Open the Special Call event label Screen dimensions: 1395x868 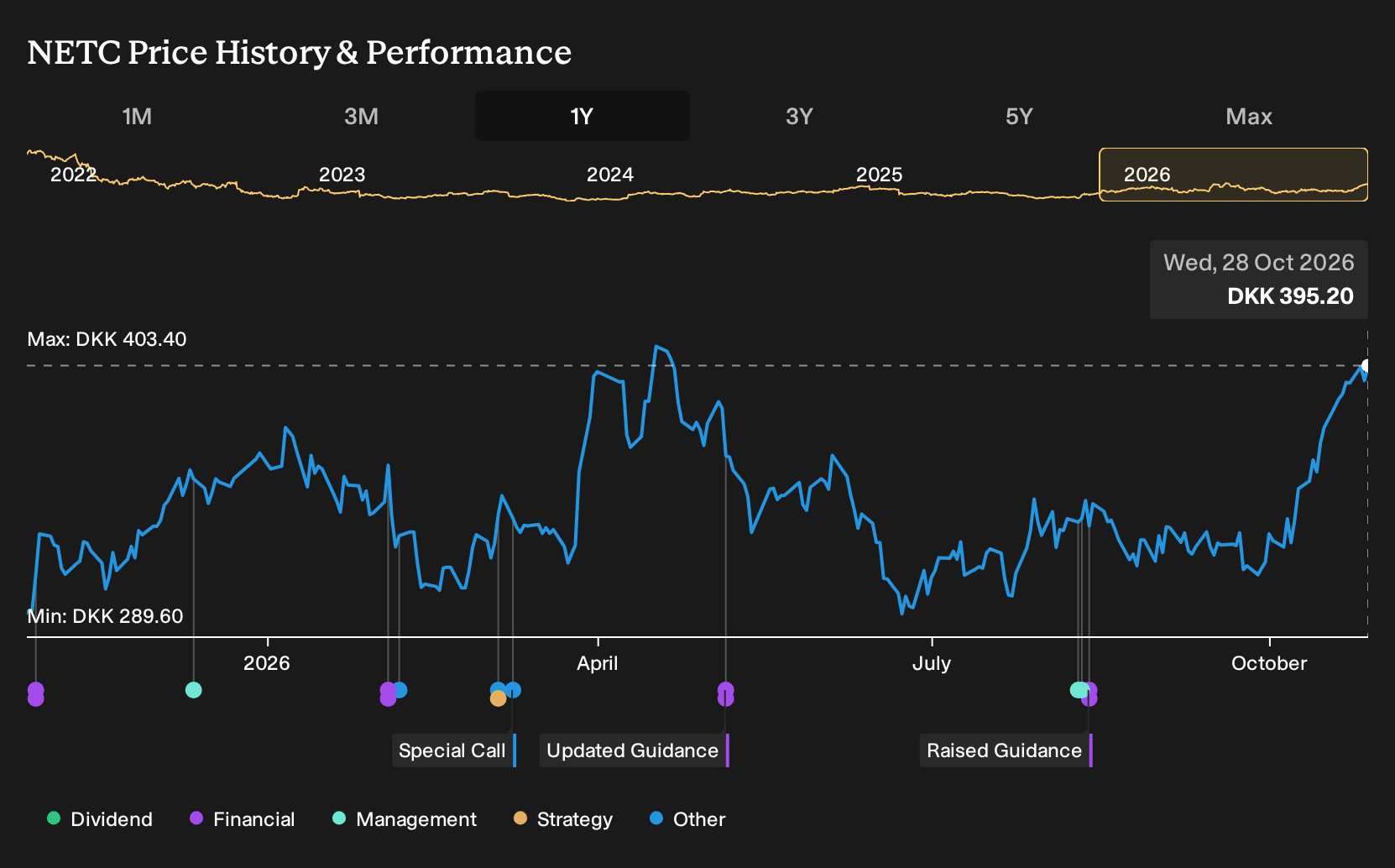tap(453, 750)
